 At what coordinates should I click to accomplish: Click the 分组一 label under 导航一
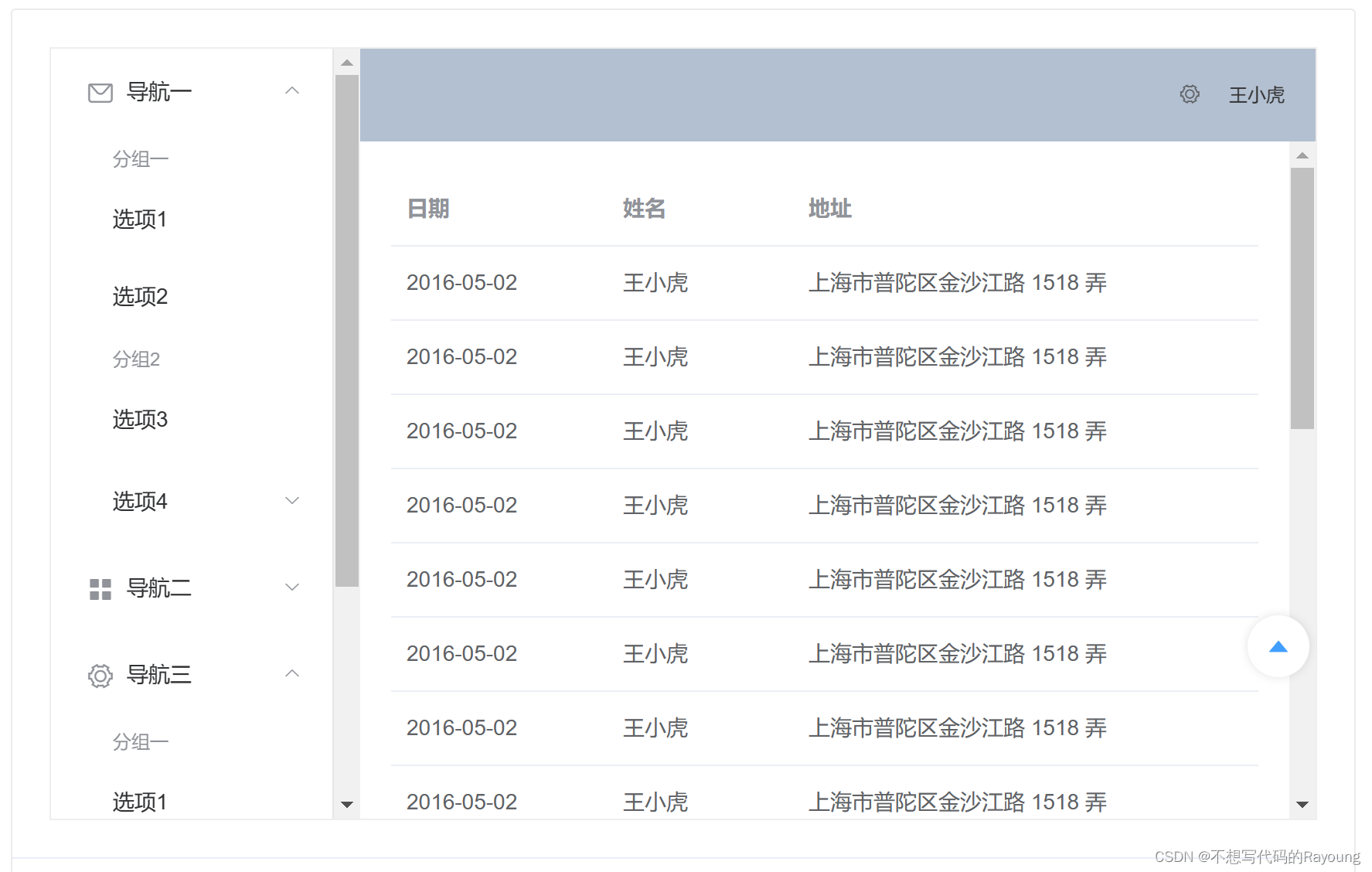coord(141,159)
